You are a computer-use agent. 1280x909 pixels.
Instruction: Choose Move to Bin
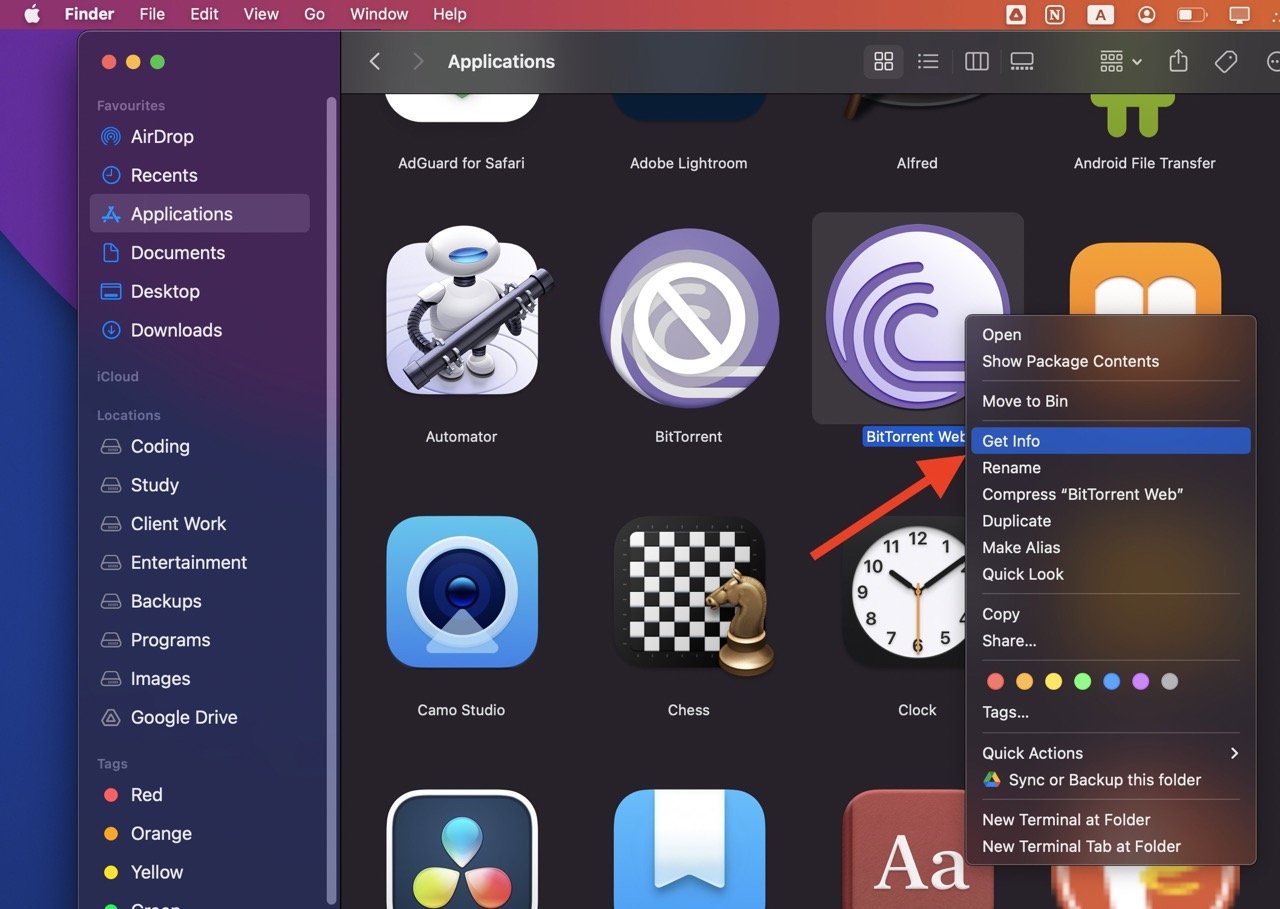tap(1110, 401)
